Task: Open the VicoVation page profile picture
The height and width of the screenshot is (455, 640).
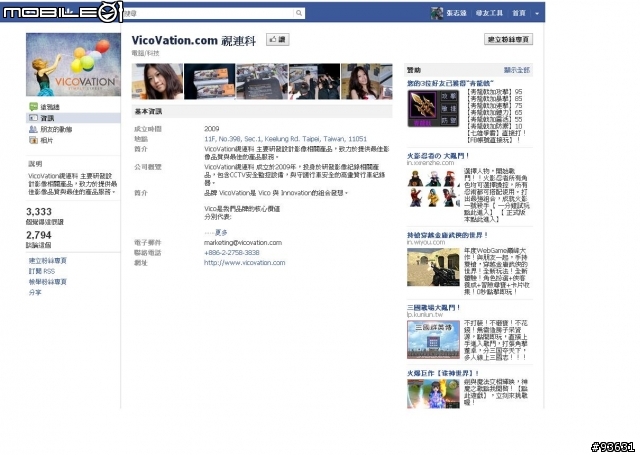Action: (x=73, y=64)
